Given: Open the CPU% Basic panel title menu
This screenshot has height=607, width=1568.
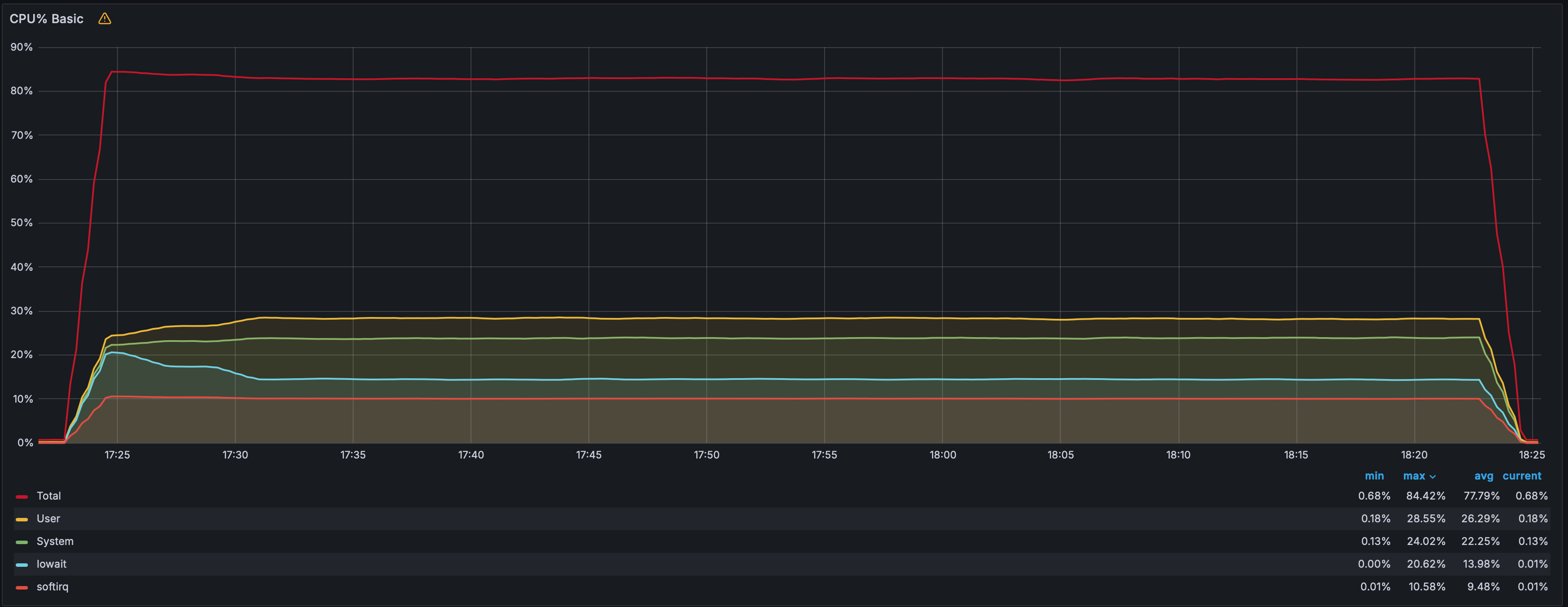Looking at the screenshot, I should click(x=46, y=19).
